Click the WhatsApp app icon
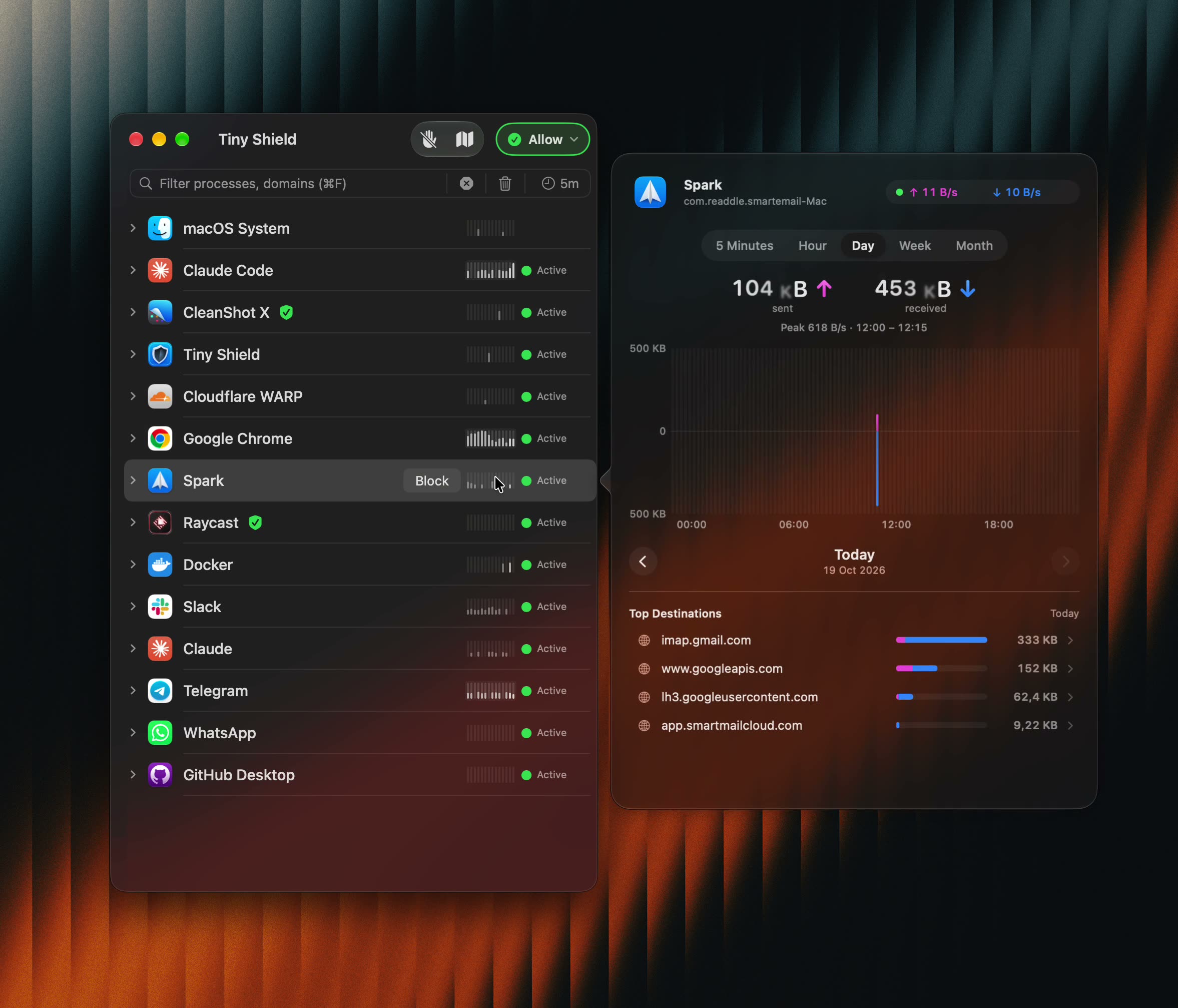The image size is (1178, 1008). point(160,733)
